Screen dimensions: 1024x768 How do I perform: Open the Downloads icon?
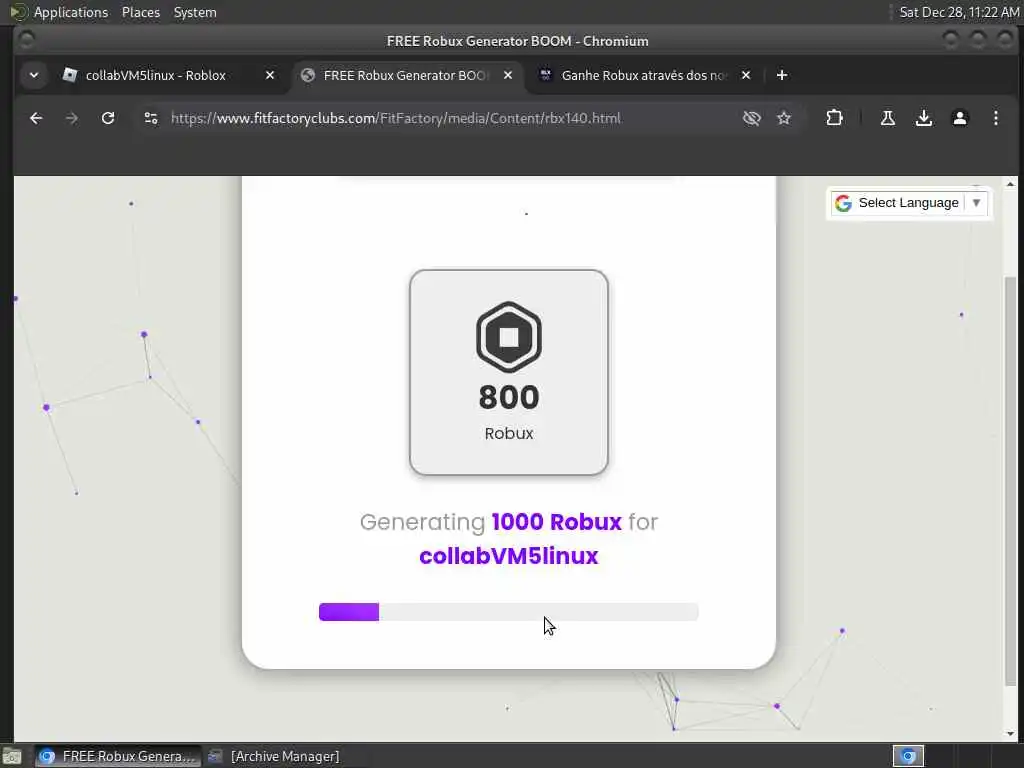pos(923,118)
